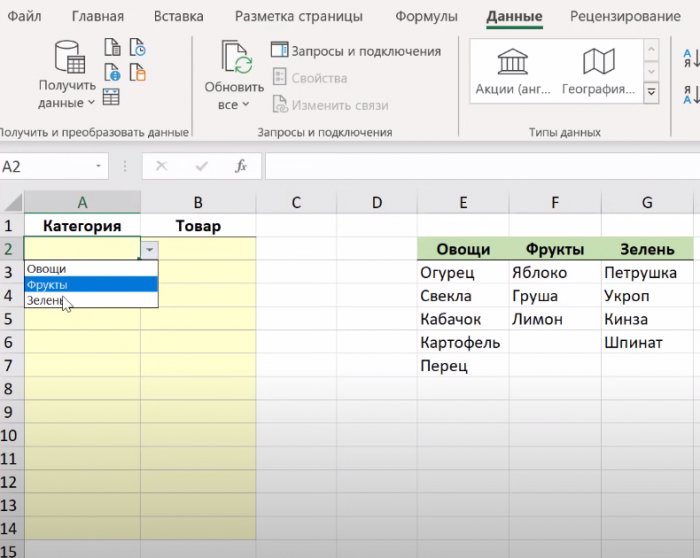Click the From Table/Range icon
The height and width of the screenshot is (558, 700).
click(x=111, y=97)
